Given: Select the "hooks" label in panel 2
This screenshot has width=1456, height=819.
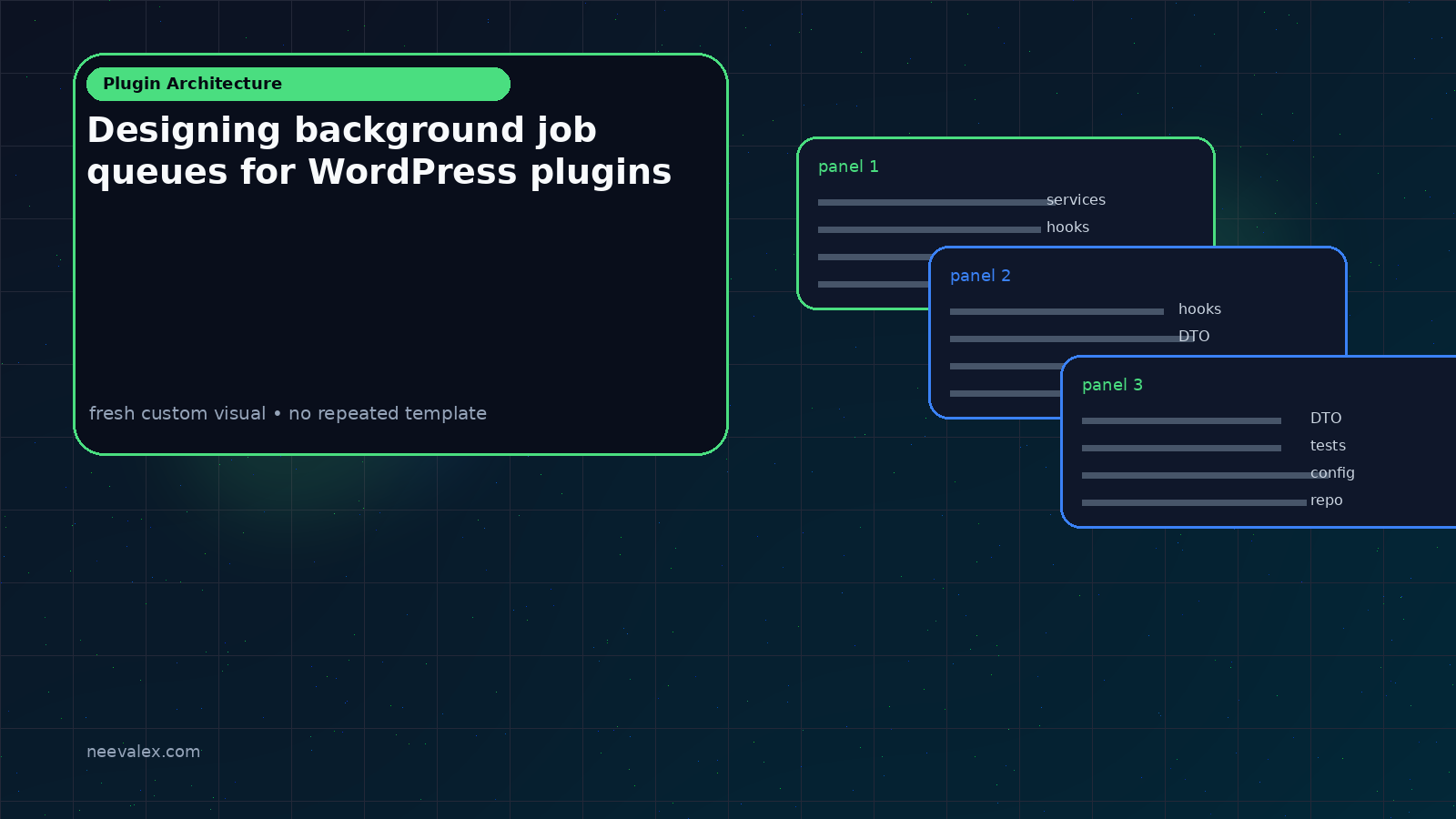Looking at the screenshot, I should coord(1199,309).
